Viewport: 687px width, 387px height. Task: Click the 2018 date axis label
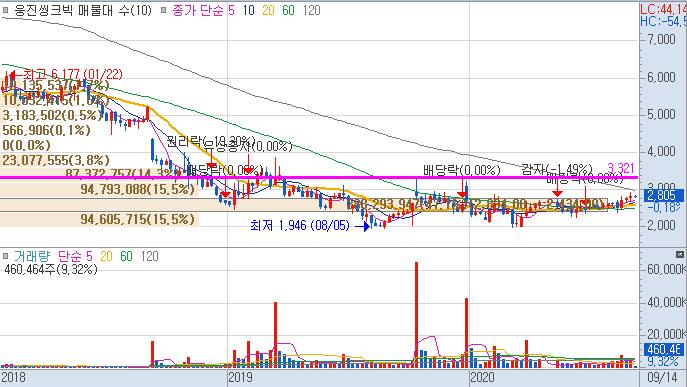point(13,377)
